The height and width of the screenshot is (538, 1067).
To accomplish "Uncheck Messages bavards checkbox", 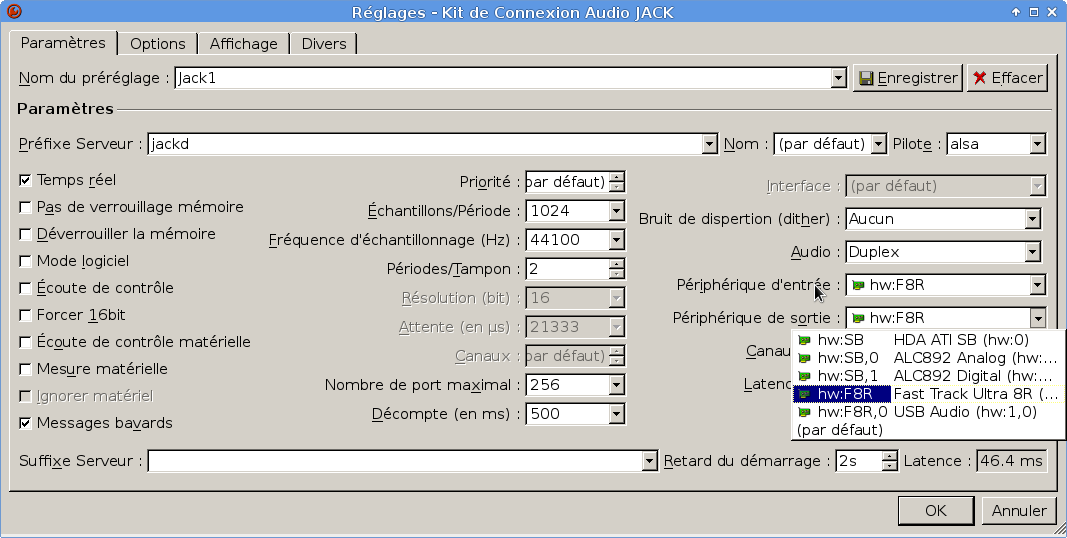I will click(25, 423).
